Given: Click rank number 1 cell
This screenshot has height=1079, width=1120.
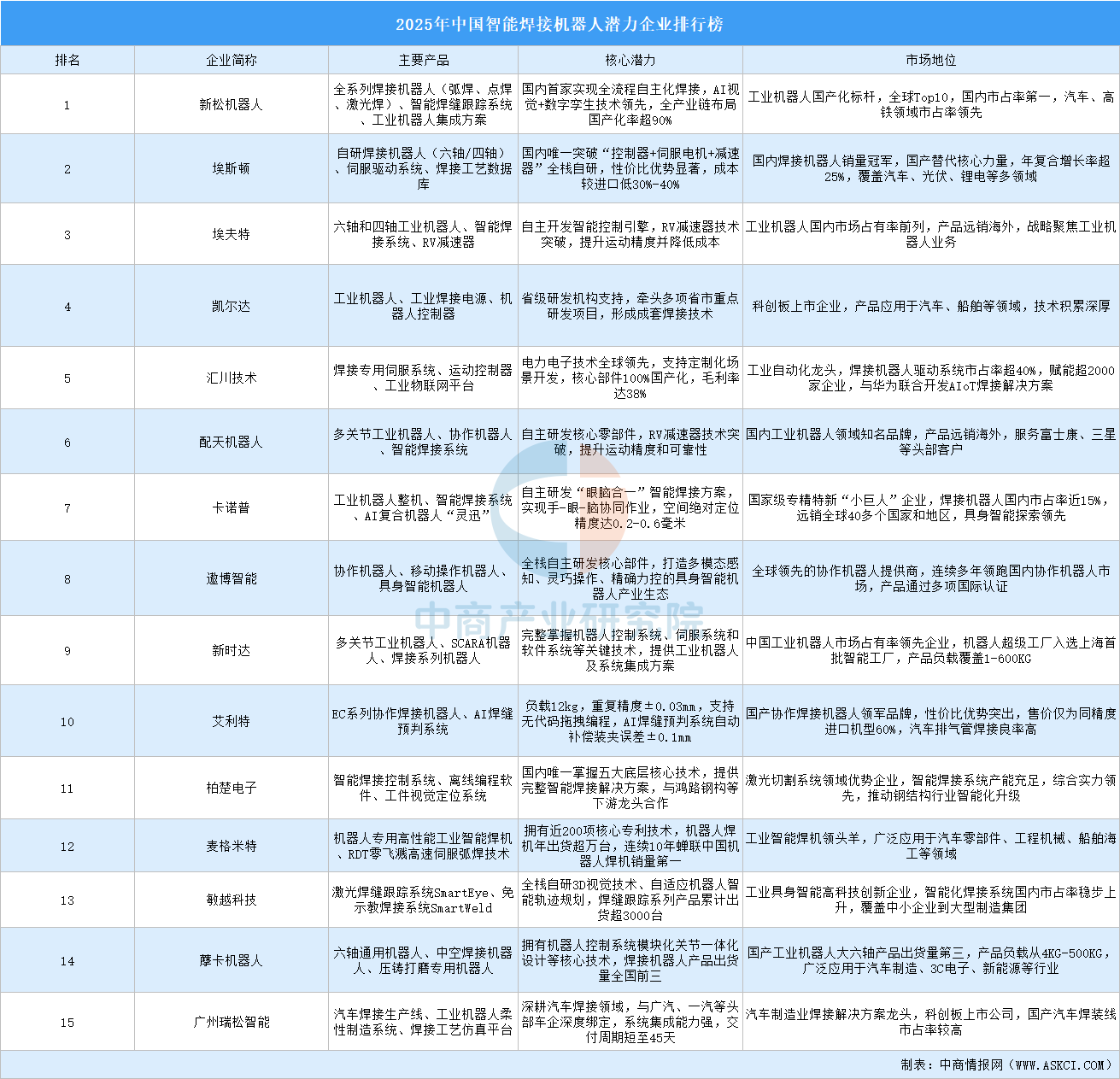Looking at the screenshot, I should pyautogui.click(x=67, y=104).
